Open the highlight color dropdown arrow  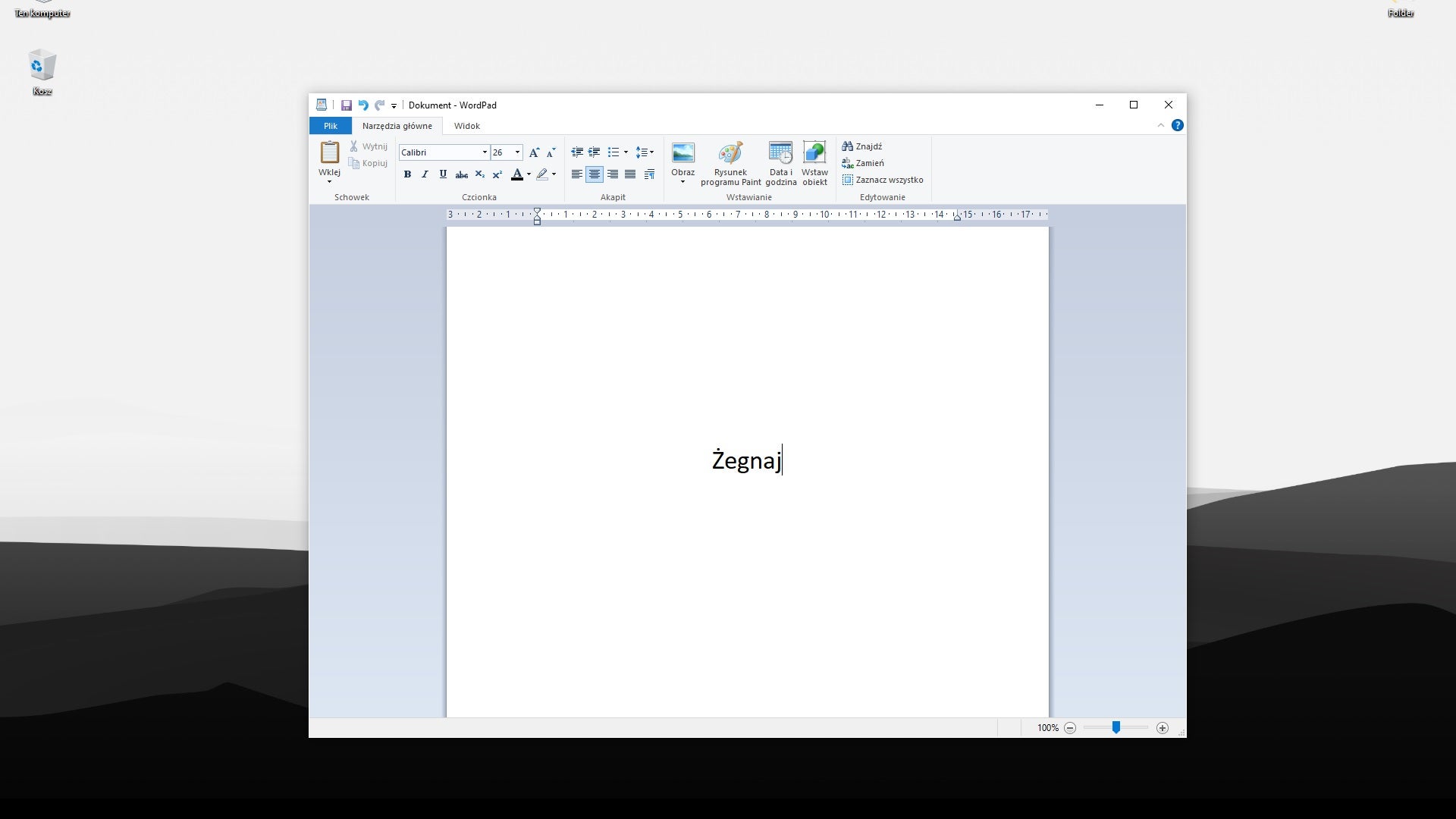[x=554, y=174]
